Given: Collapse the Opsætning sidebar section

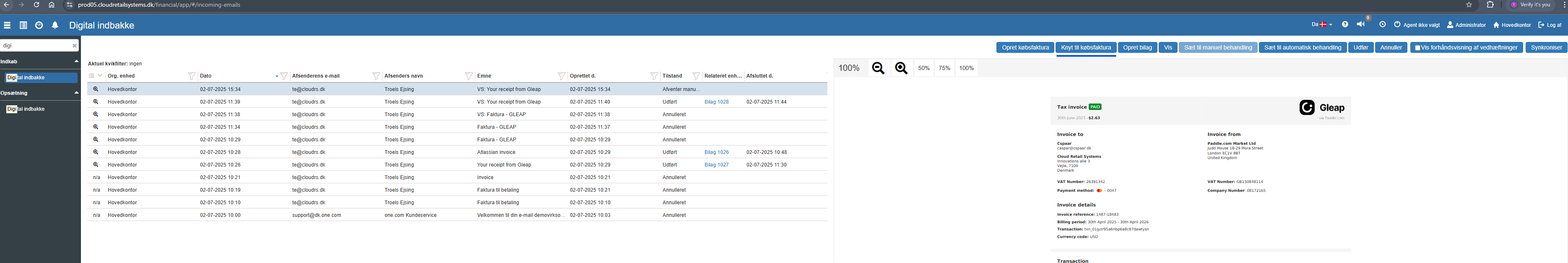Looking at the screenshot, I should [x=76, y=93].
